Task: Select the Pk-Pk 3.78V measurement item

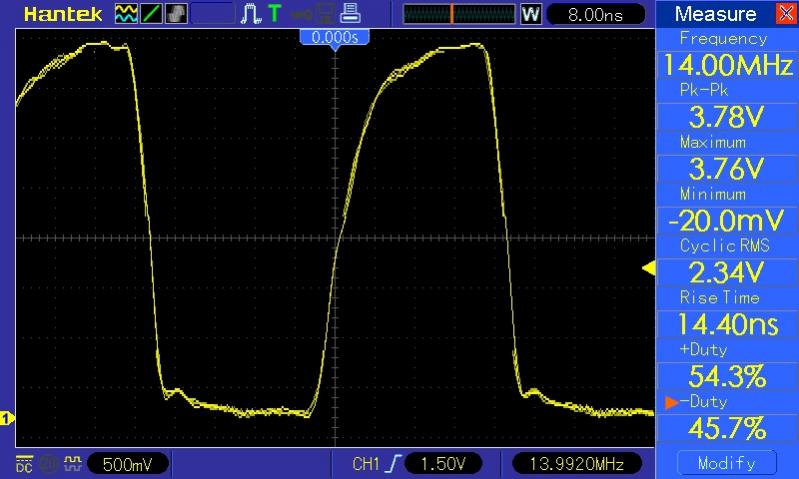Action: (x=724, y=118)
